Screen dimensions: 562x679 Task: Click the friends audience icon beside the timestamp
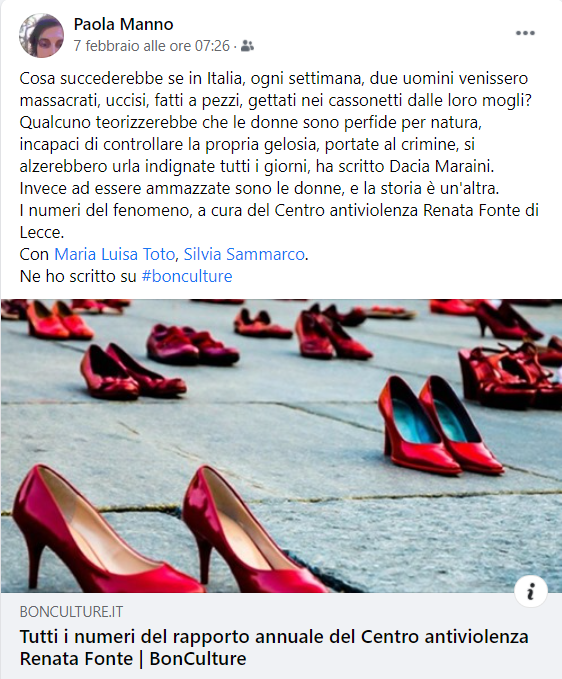[247, 45]
